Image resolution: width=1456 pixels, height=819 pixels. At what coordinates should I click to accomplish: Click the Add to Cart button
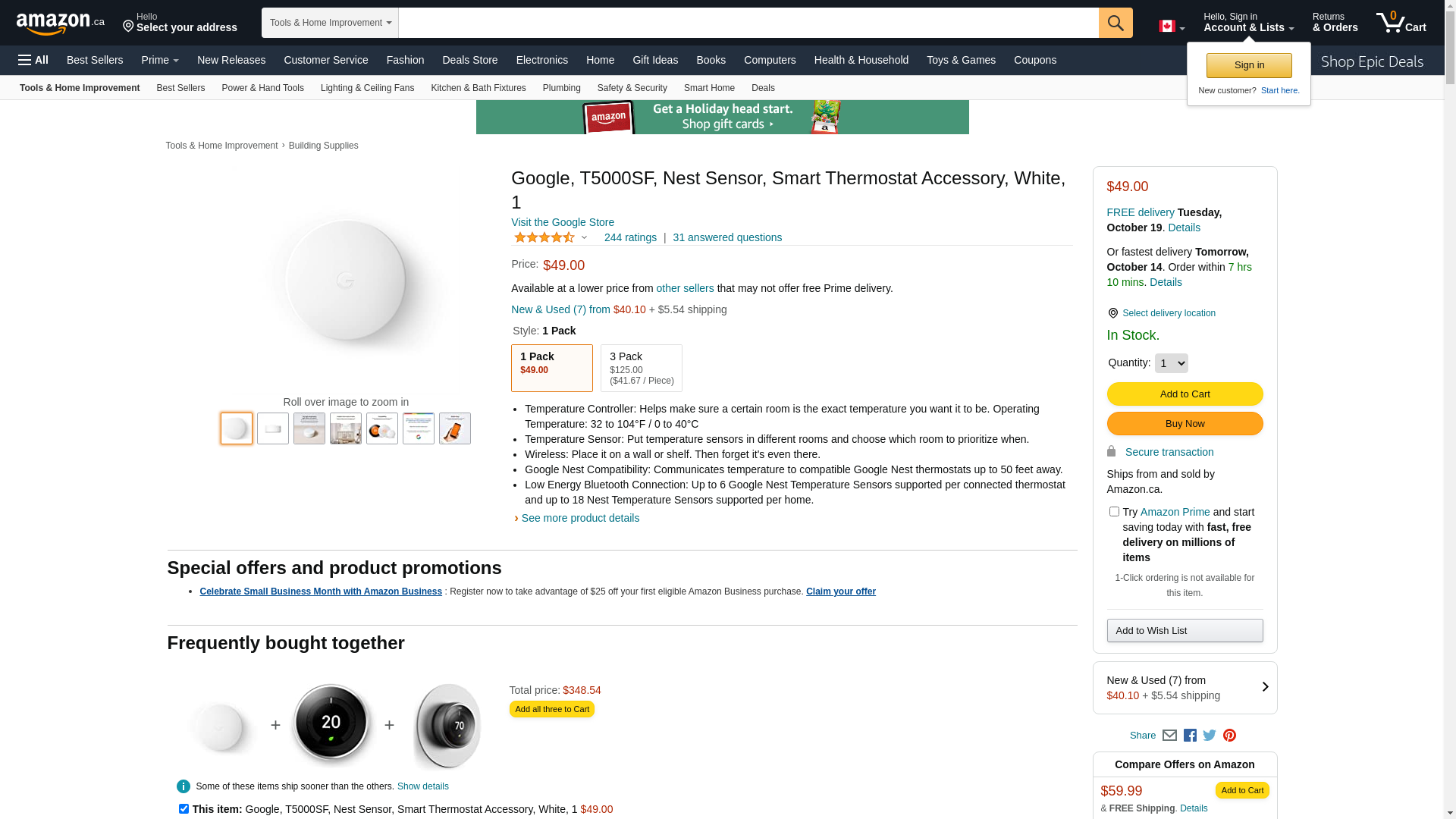(1185, 394)
